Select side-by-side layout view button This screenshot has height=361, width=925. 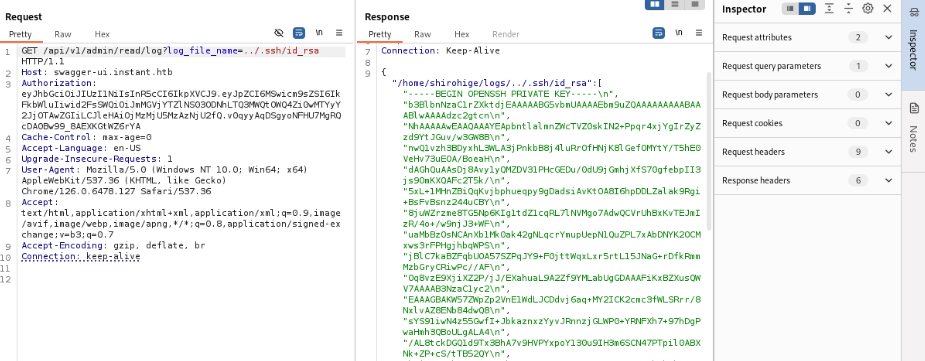[655, 4]
